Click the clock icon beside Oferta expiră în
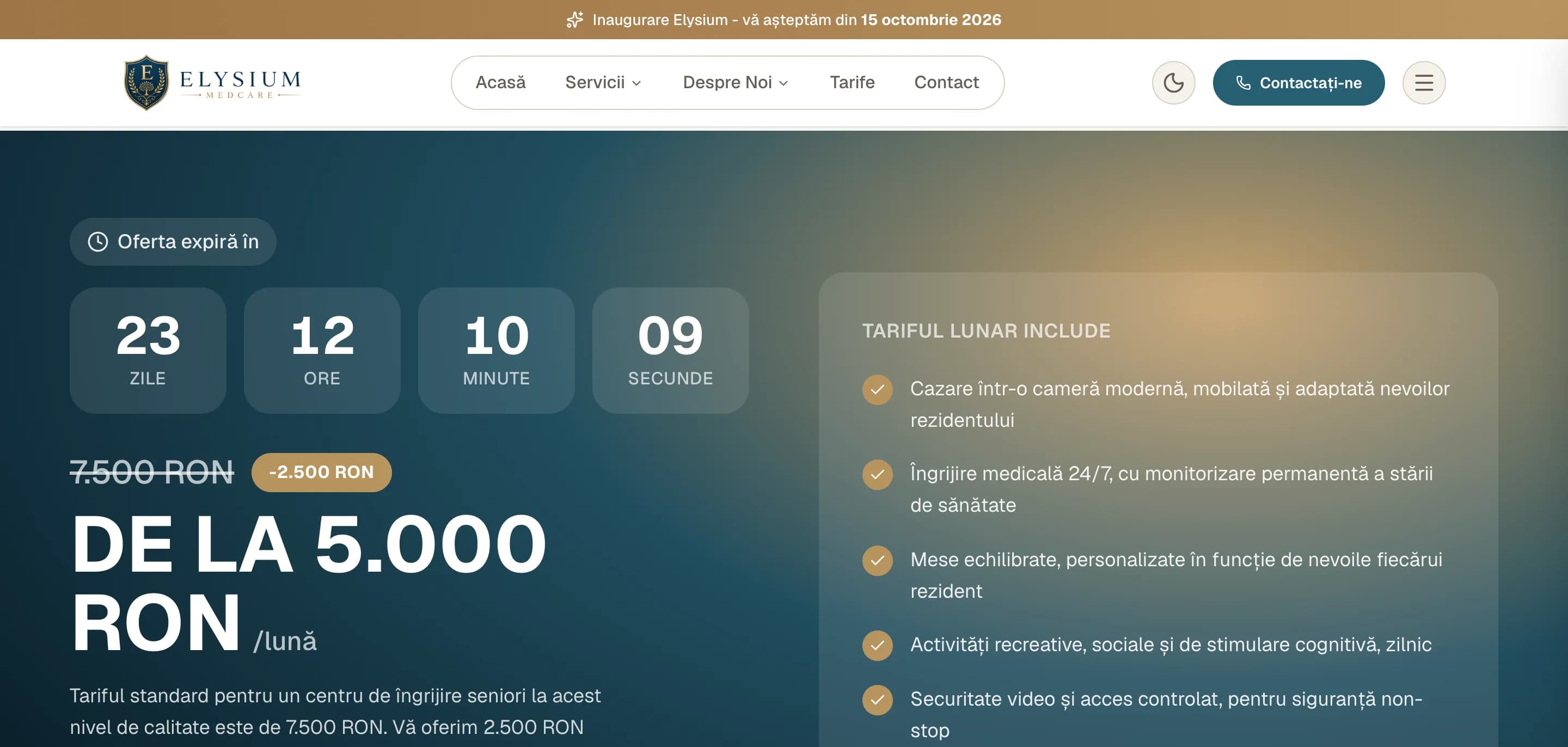The height and width of the screenshot is (747, 1568). click(x=98, y=242)
